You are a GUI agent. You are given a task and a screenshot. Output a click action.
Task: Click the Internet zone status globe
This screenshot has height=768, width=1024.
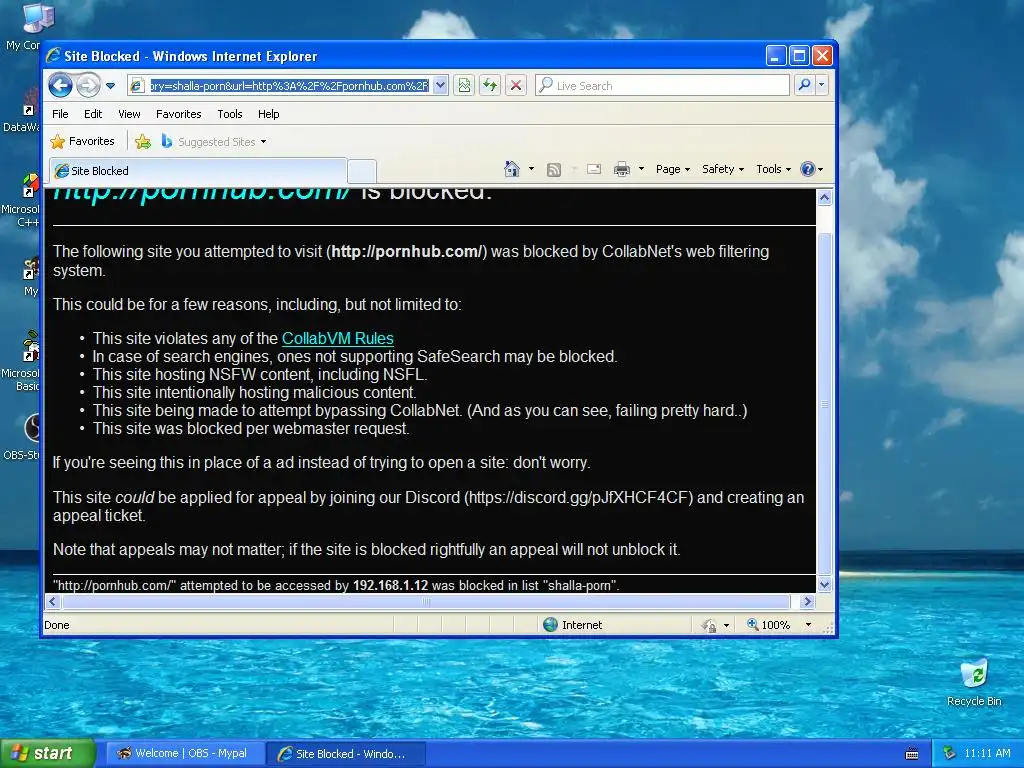coord(551,624)
